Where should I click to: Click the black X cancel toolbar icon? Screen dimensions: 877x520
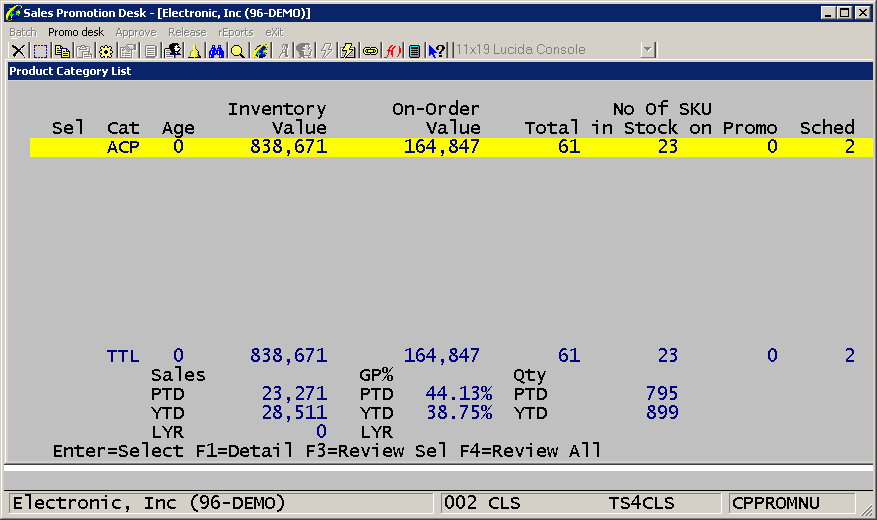click(18, 51)
